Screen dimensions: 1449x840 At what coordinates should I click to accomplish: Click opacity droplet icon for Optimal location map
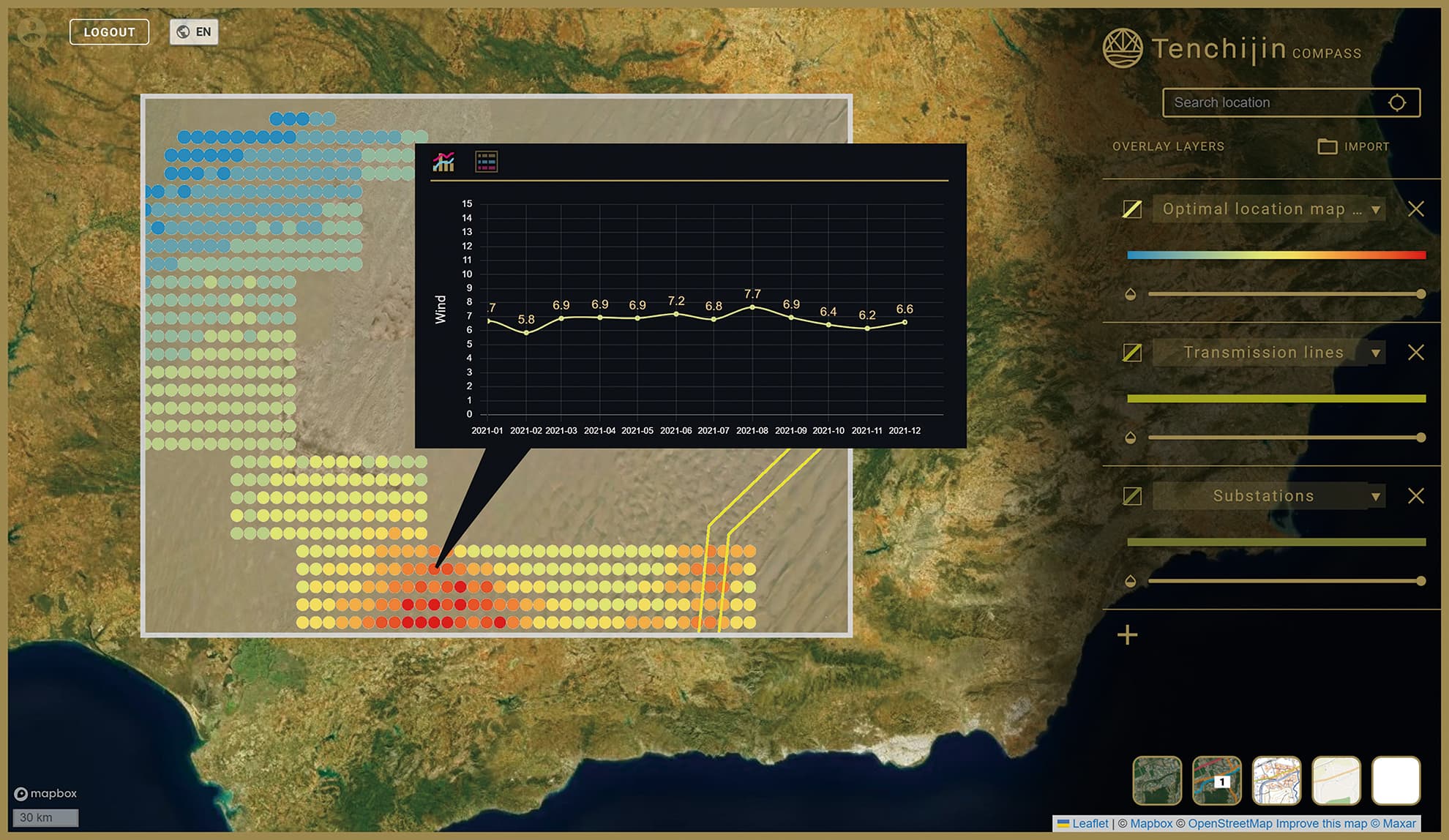pyautogui.click(x=1131, y=294)
